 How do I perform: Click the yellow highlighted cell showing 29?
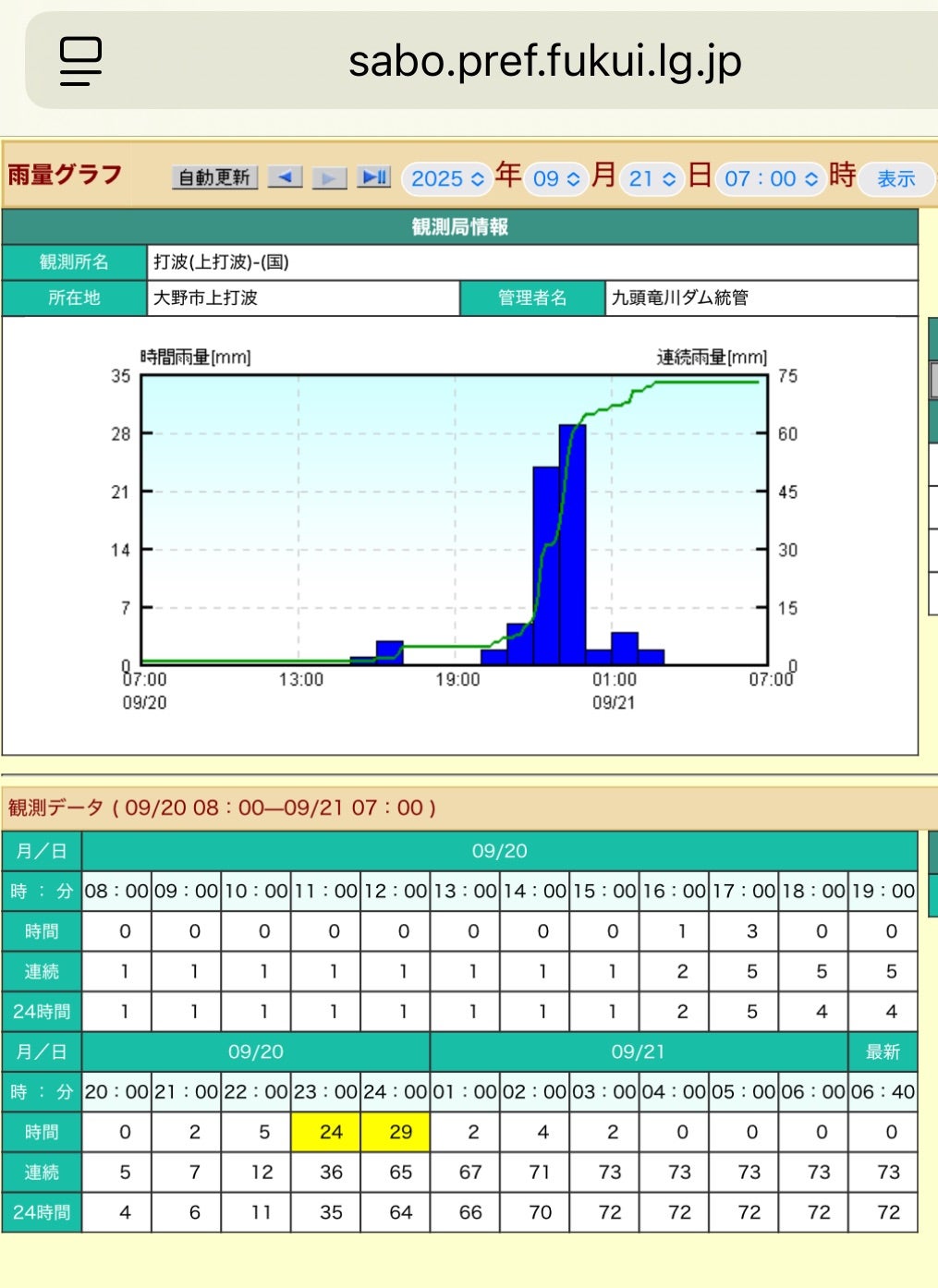(x=400, y=1132)
